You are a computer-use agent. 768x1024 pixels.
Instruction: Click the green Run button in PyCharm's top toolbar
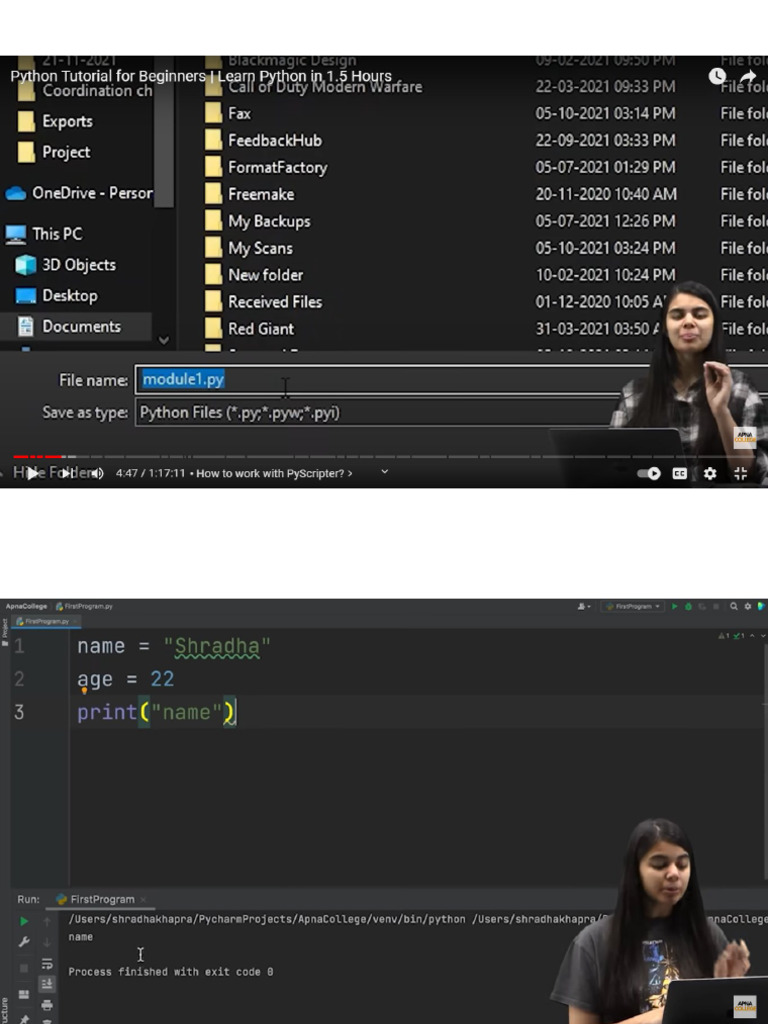point(675,606)
